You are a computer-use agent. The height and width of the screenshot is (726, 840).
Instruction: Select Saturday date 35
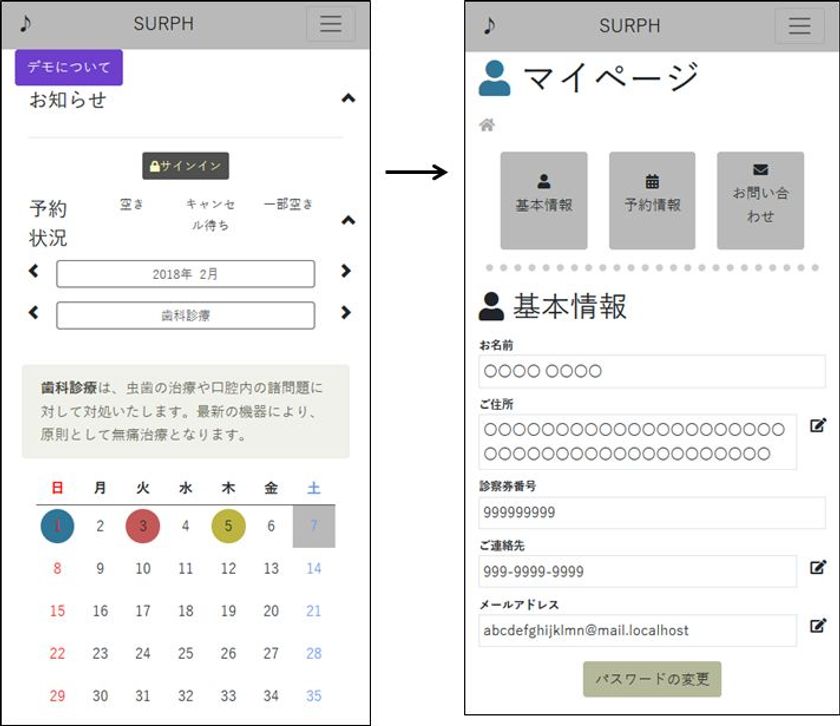click(314, 695)
